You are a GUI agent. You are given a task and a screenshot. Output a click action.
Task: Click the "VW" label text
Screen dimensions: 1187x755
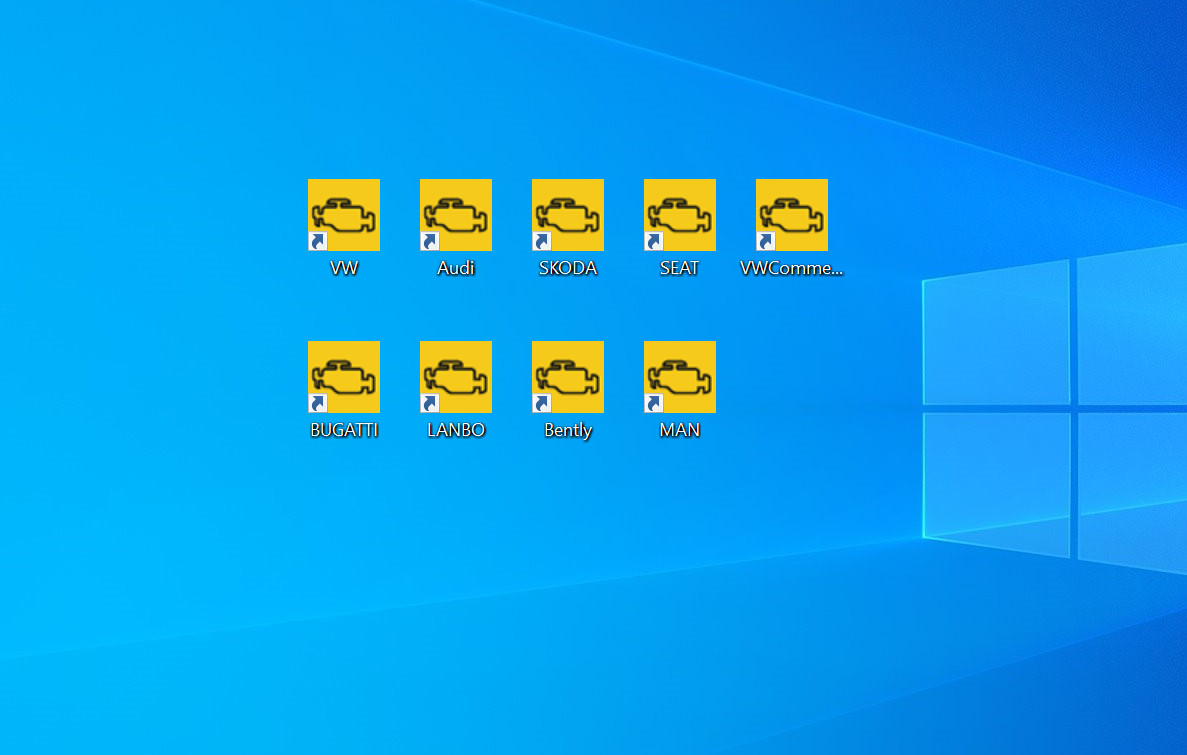344,268
